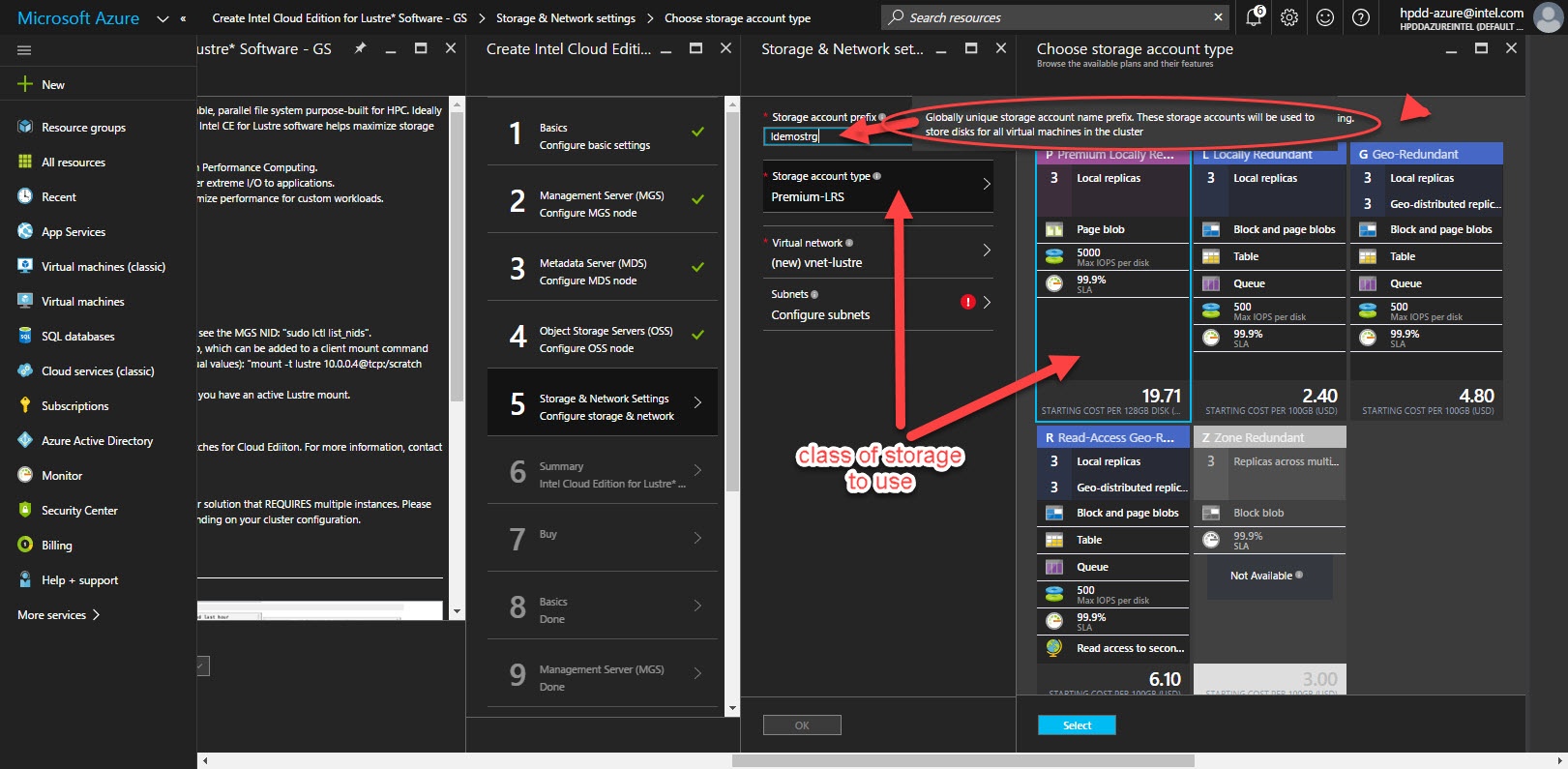Open the help question mark icon

[x=1361, y=17]
